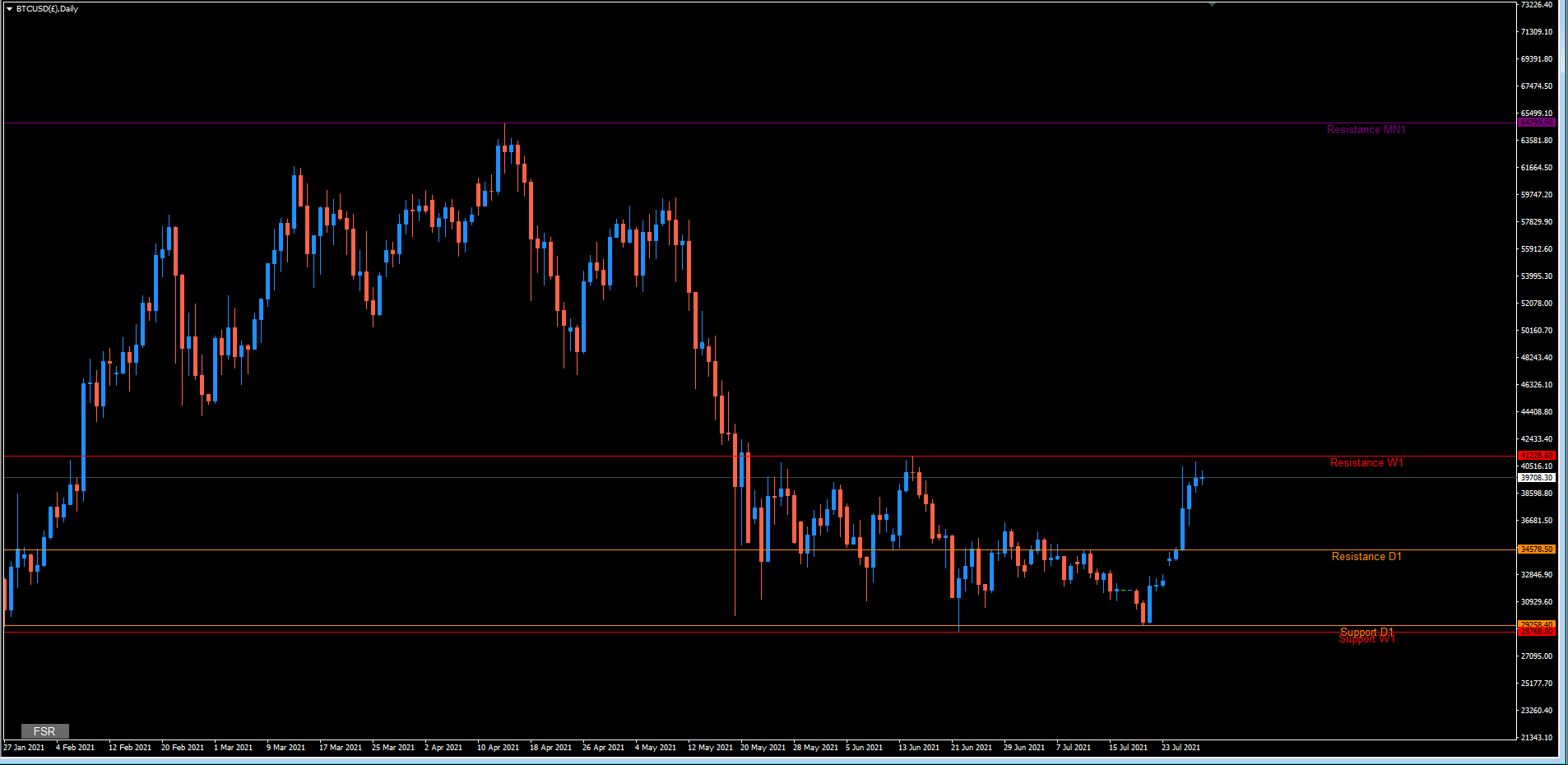Image resolution: width=1568 pixels, height=765 pixels.
Task: Click the 30929.60 value on price scale
Action: (1537, 602)
